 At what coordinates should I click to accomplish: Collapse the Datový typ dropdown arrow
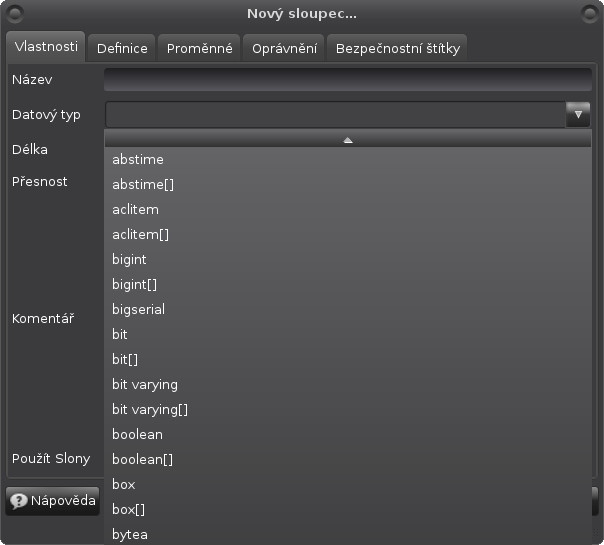pos(578,114)
